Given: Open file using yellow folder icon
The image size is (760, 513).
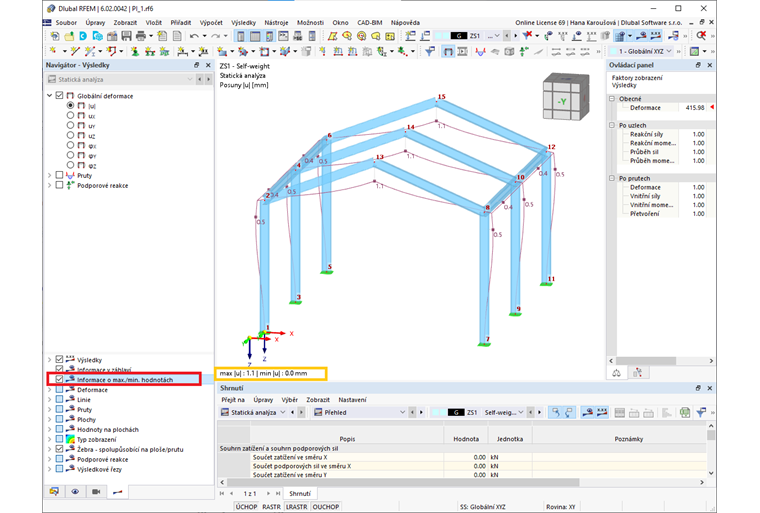Looking at the screenshot, I should [x=69, y=36].
